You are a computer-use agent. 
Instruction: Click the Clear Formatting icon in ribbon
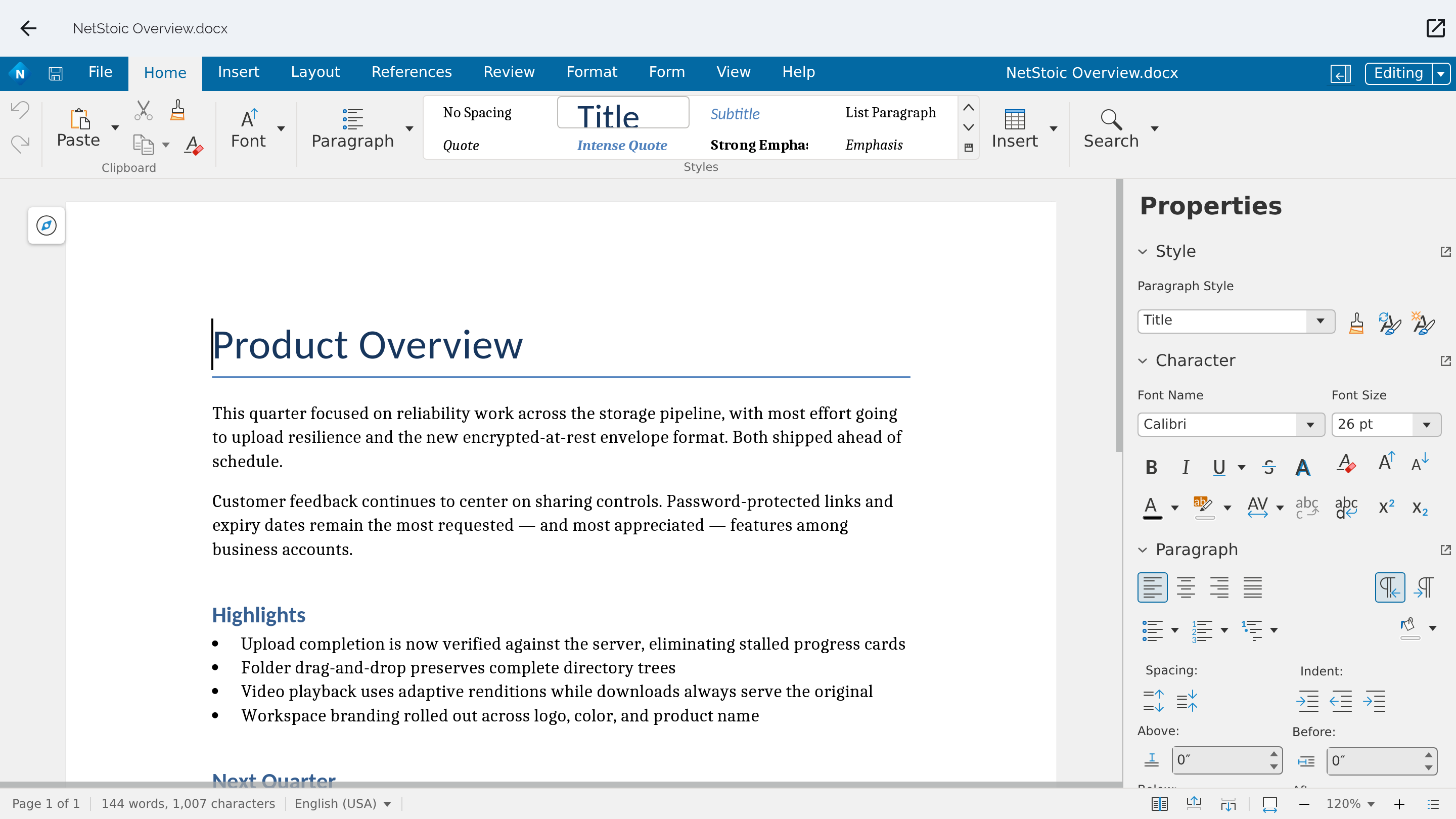coord(193,145)
